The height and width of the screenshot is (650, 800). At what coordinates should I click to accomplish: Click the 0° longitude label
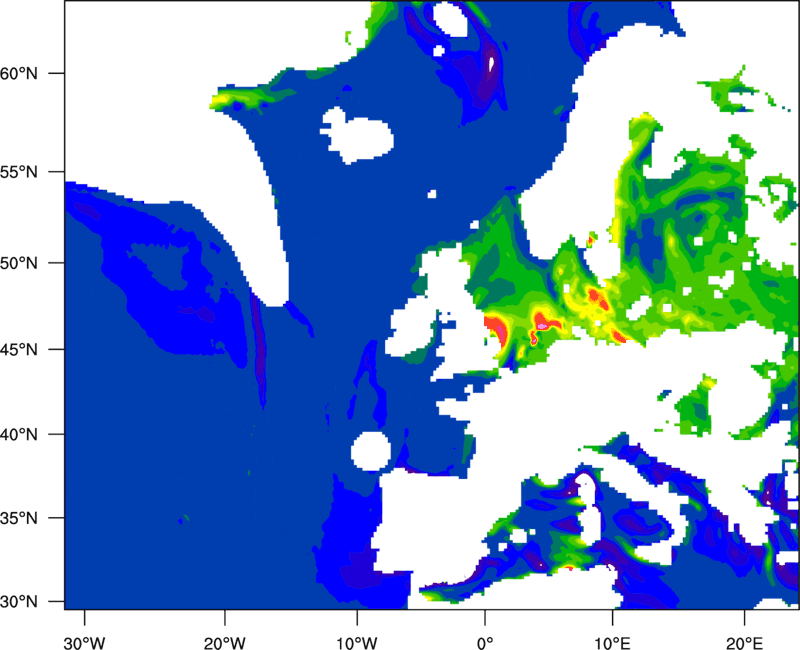pyautogui.click(x=485, y=643)
